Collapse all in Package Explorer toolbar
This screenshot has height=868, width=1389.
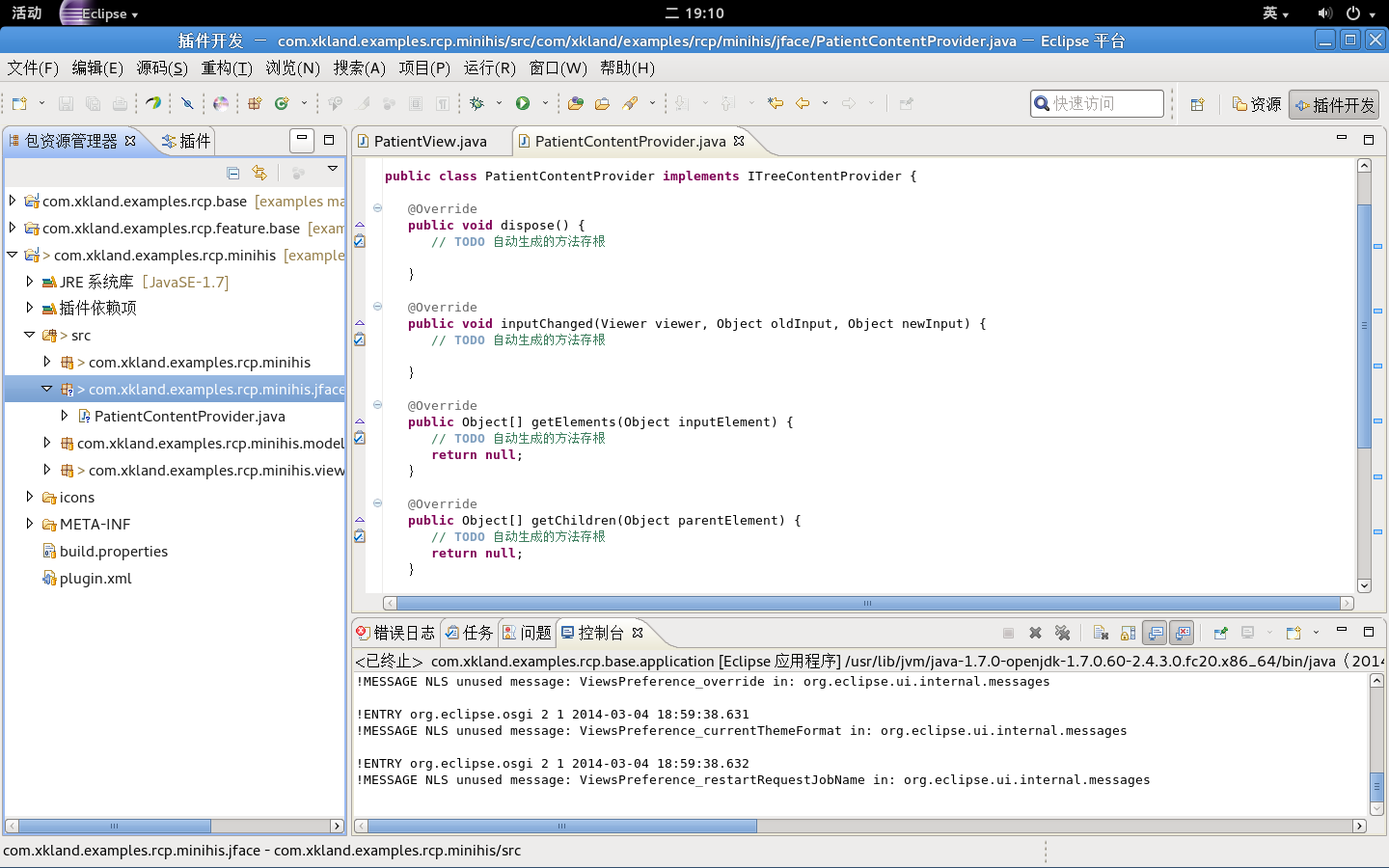coord(232,173)
